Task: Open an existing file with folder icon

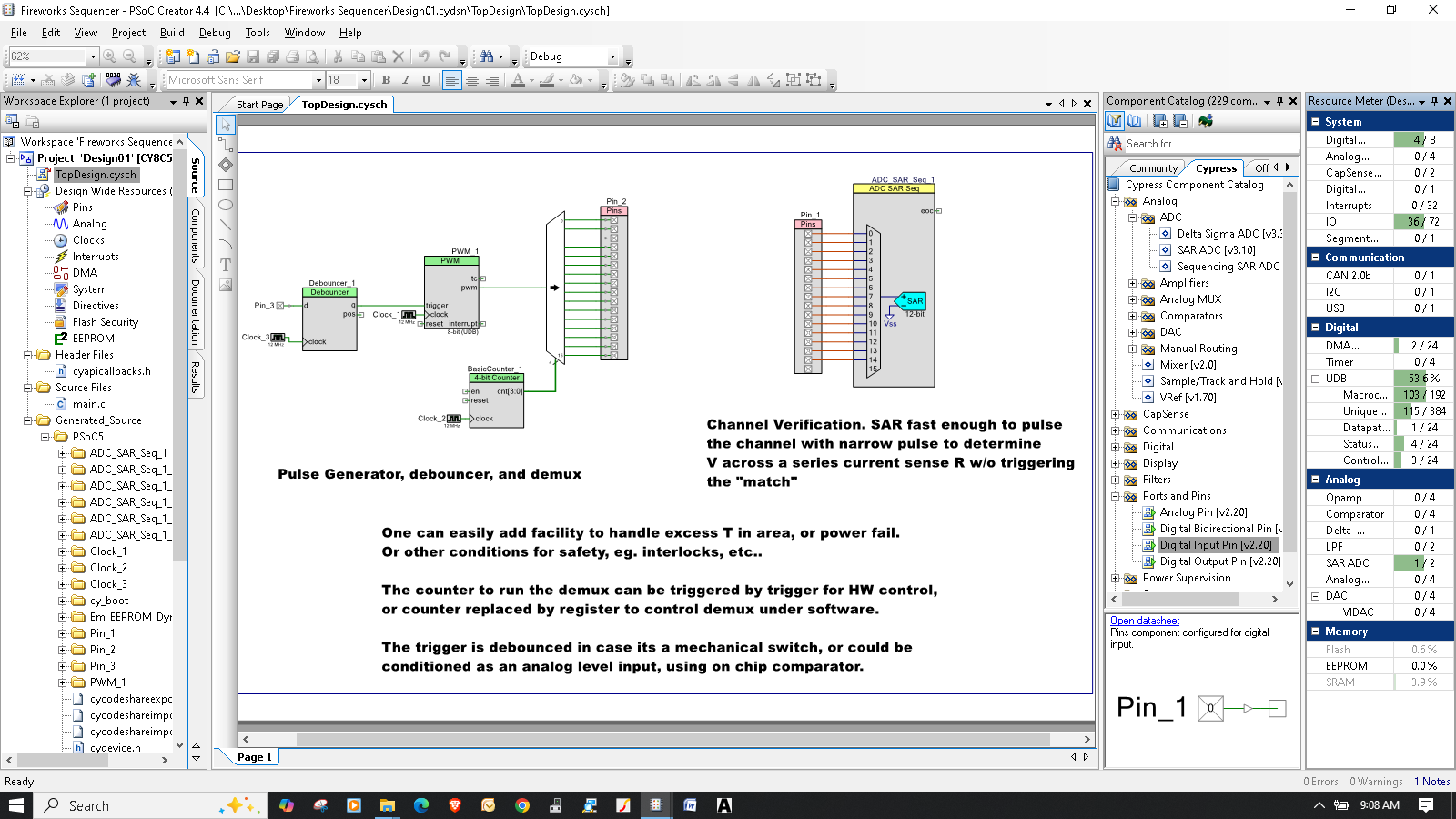Action: 233,56
